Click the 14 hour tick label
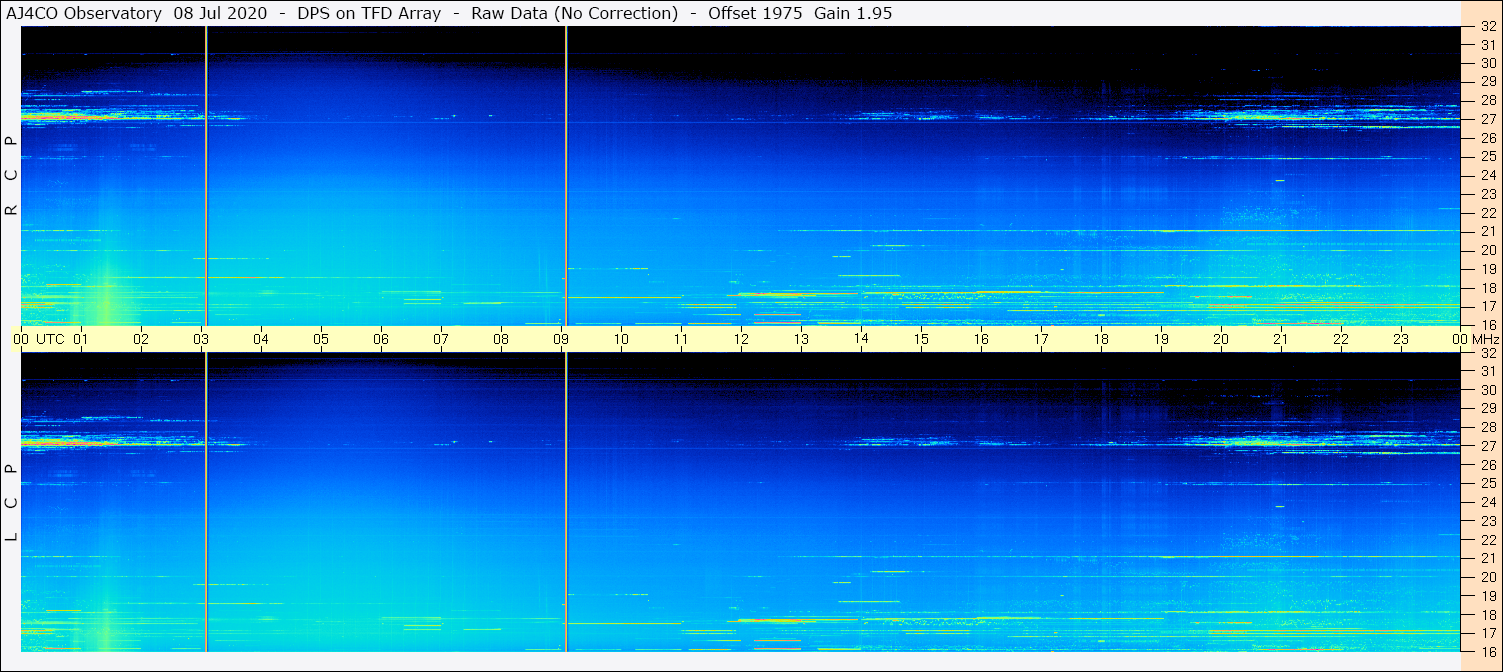This screenshot has height=672, width=1503. 861,338
